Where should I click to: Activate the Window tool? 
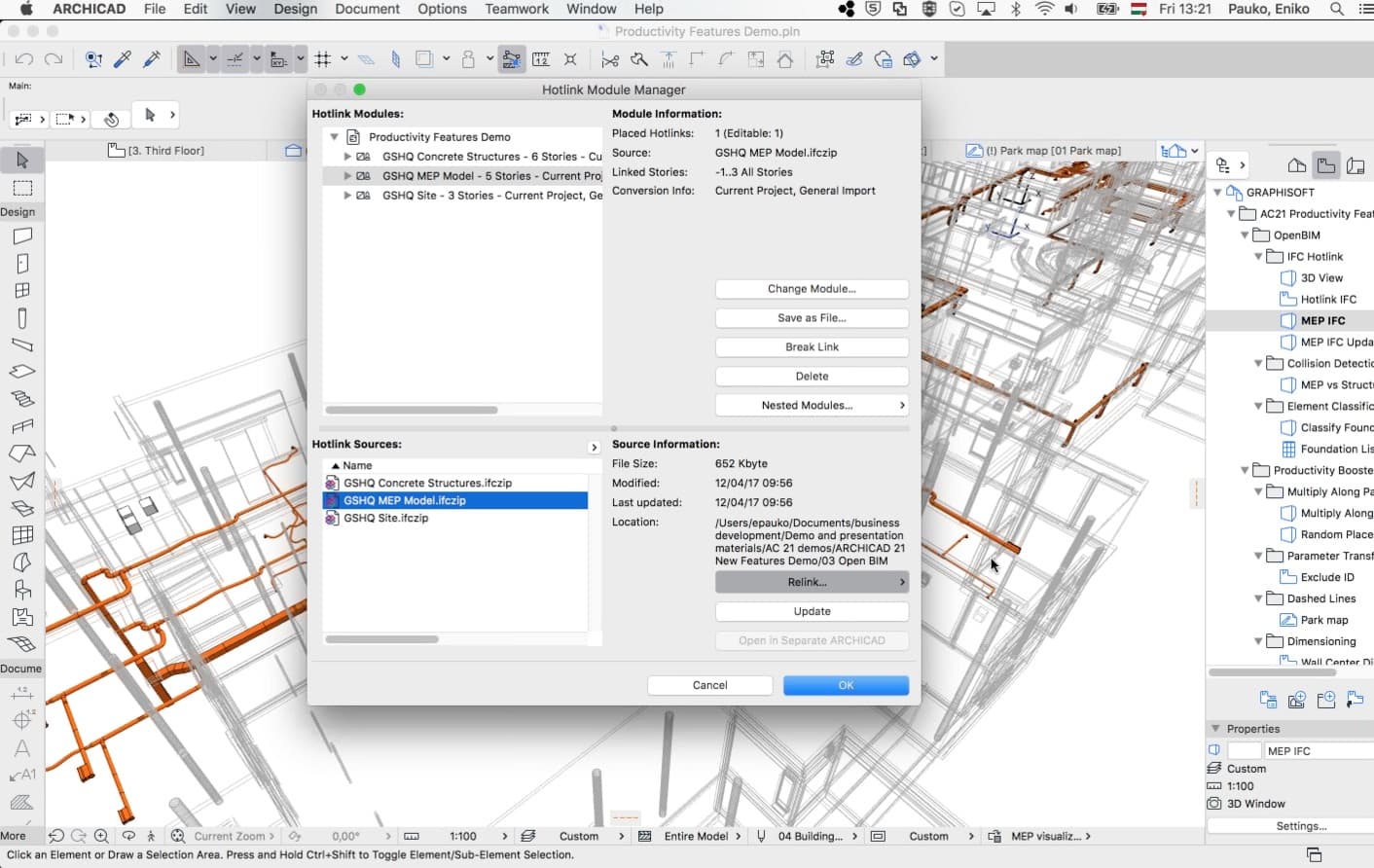click(x=22, y=290)
